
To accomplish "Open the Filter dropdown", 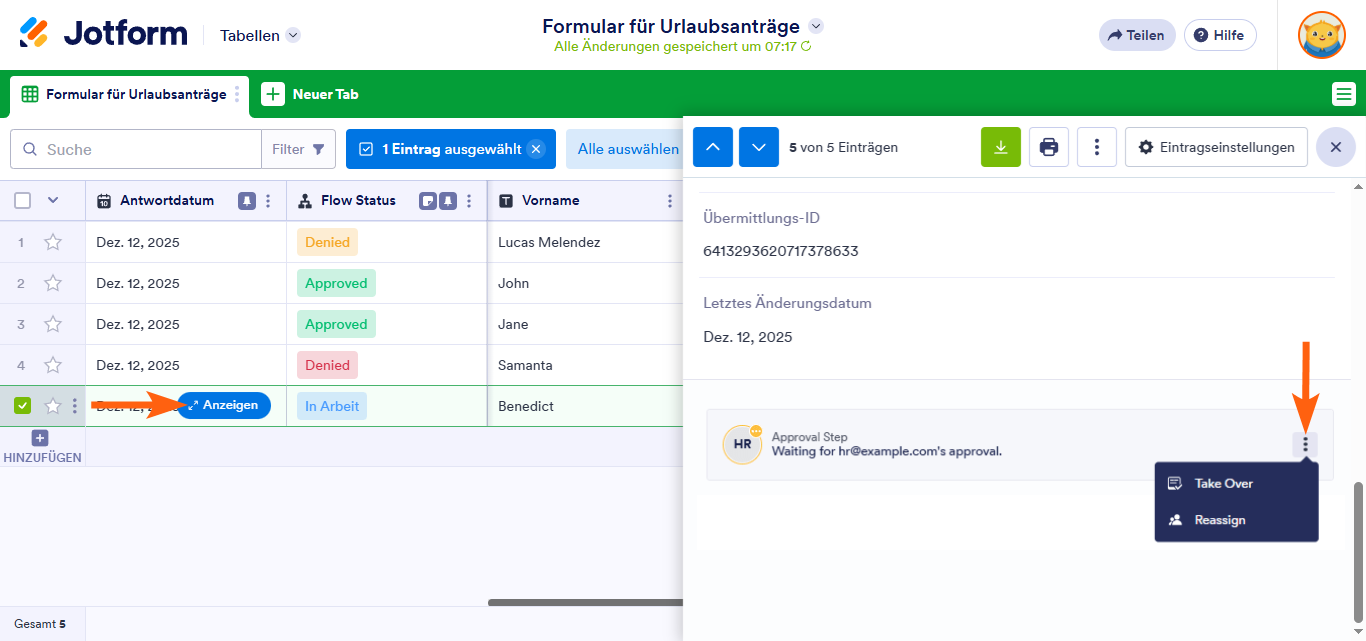I will [298, 148].
